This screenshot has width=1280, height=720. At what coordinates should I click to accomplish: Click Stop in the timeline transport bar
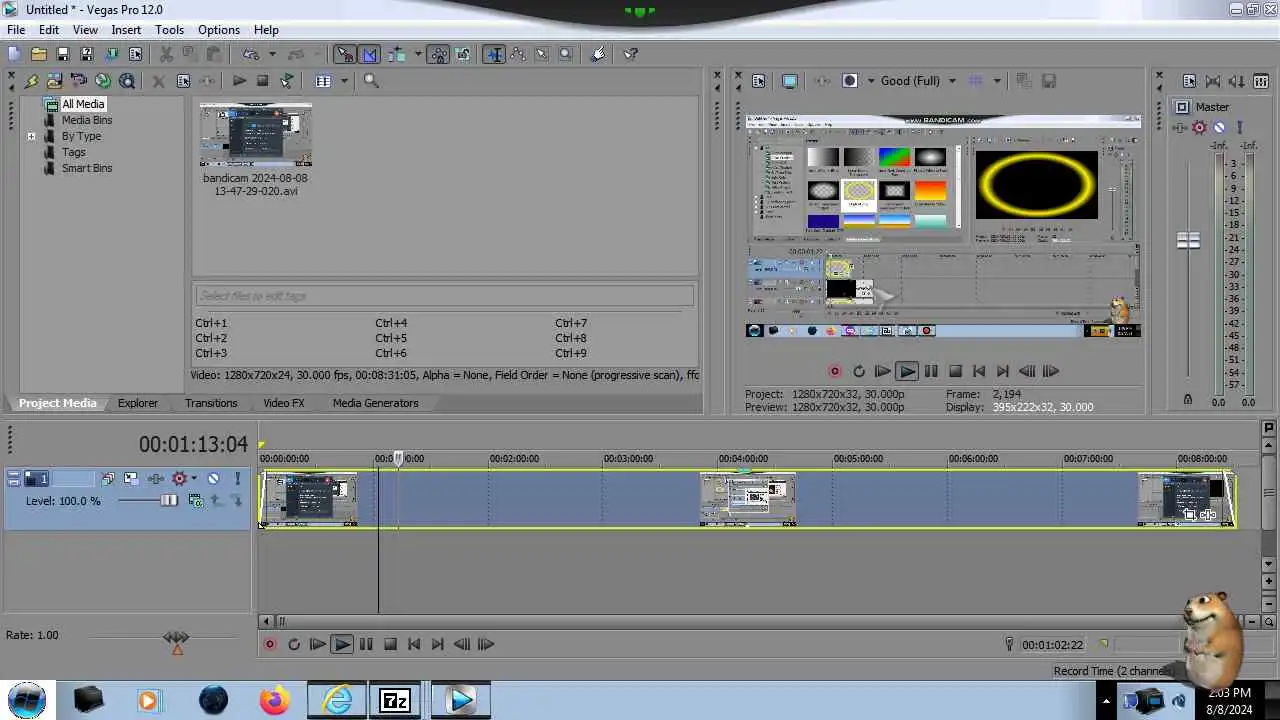tap(390, 645)
